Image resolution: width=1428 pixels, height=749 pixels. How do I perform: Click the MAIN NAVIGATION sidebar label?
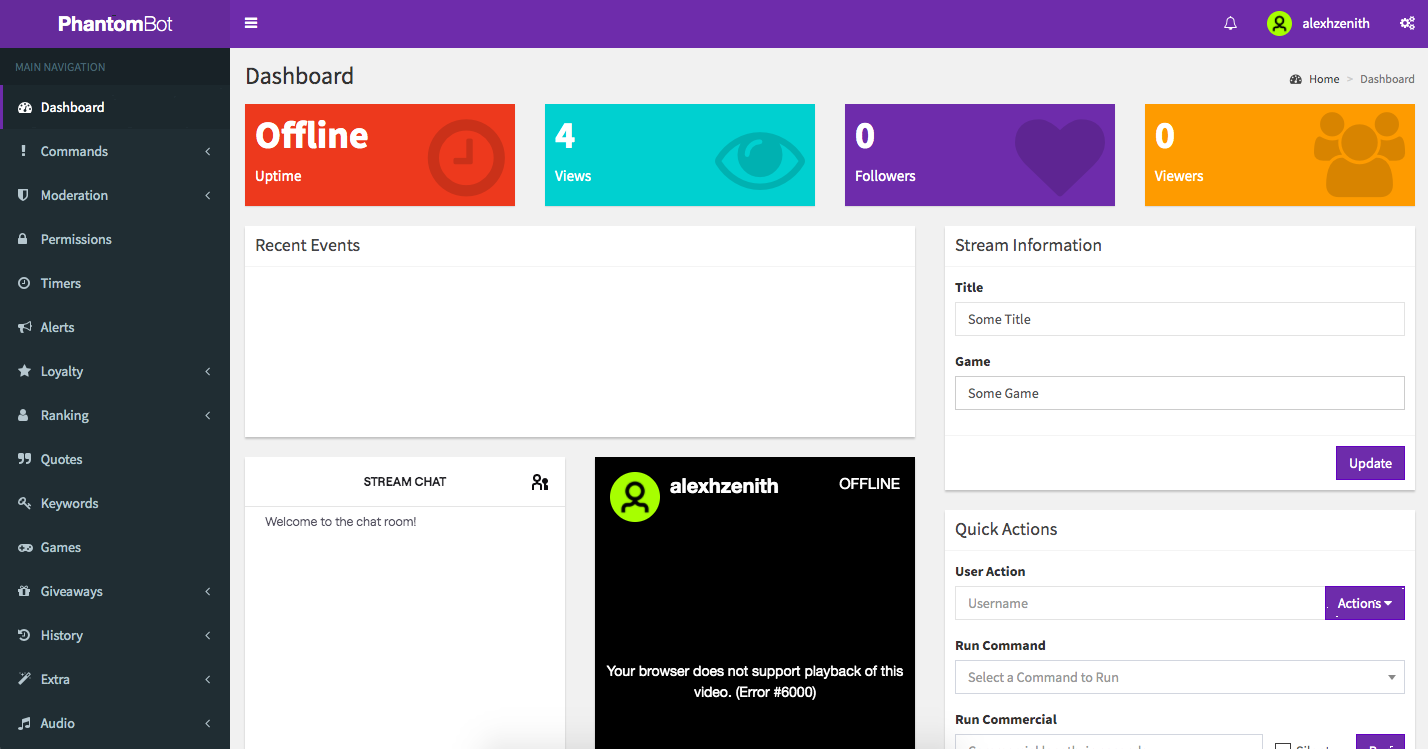60,67
